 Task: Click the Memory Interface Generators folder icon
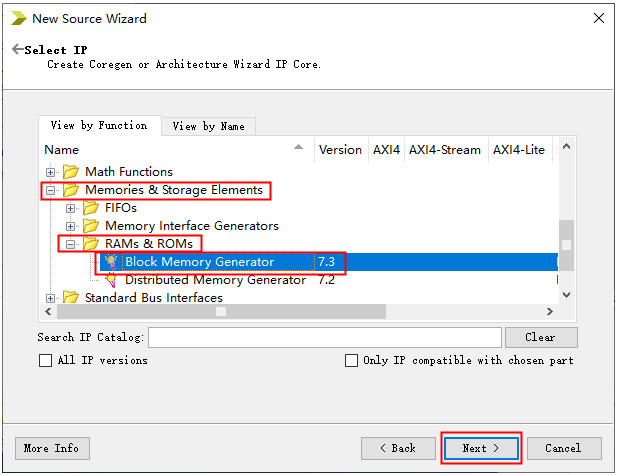pos(91,226)
